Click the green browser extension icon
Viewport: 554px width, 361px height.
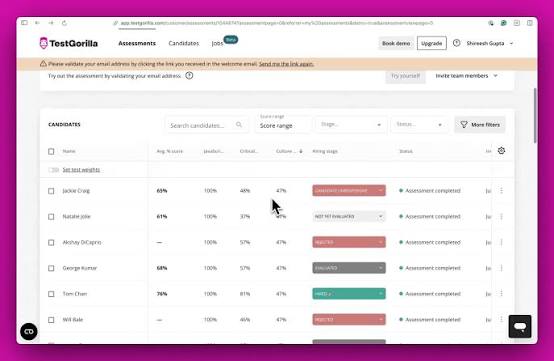pos(503,23)
